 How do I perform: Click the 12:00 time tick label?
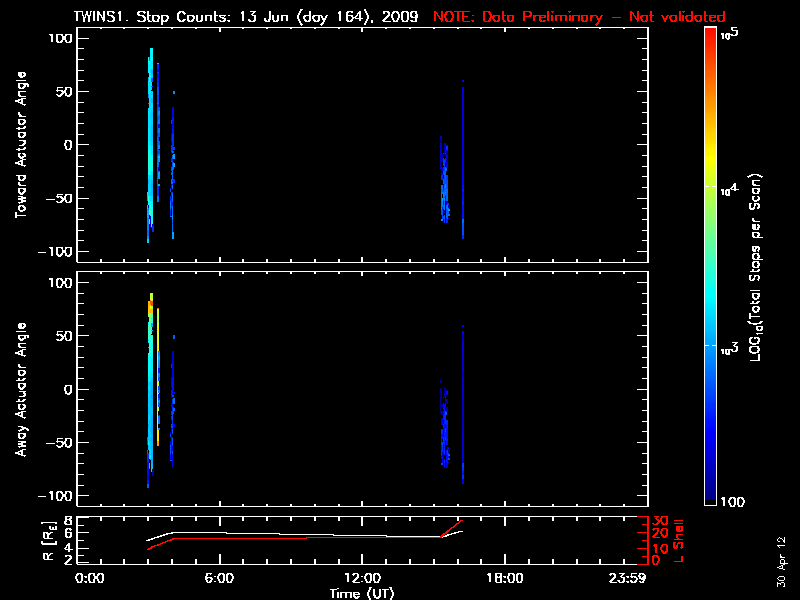coord(361,579)
